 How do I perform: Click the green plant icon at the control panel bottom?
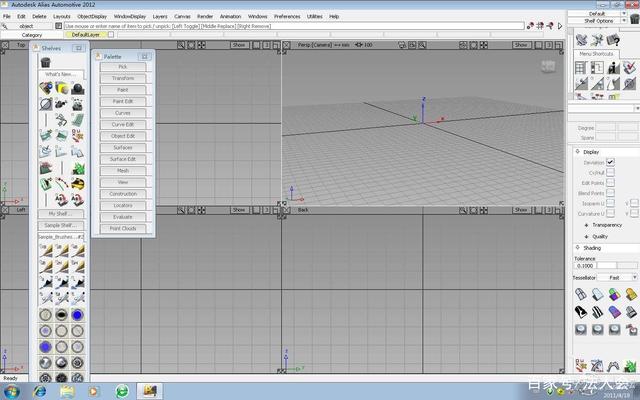click(630, 366)
